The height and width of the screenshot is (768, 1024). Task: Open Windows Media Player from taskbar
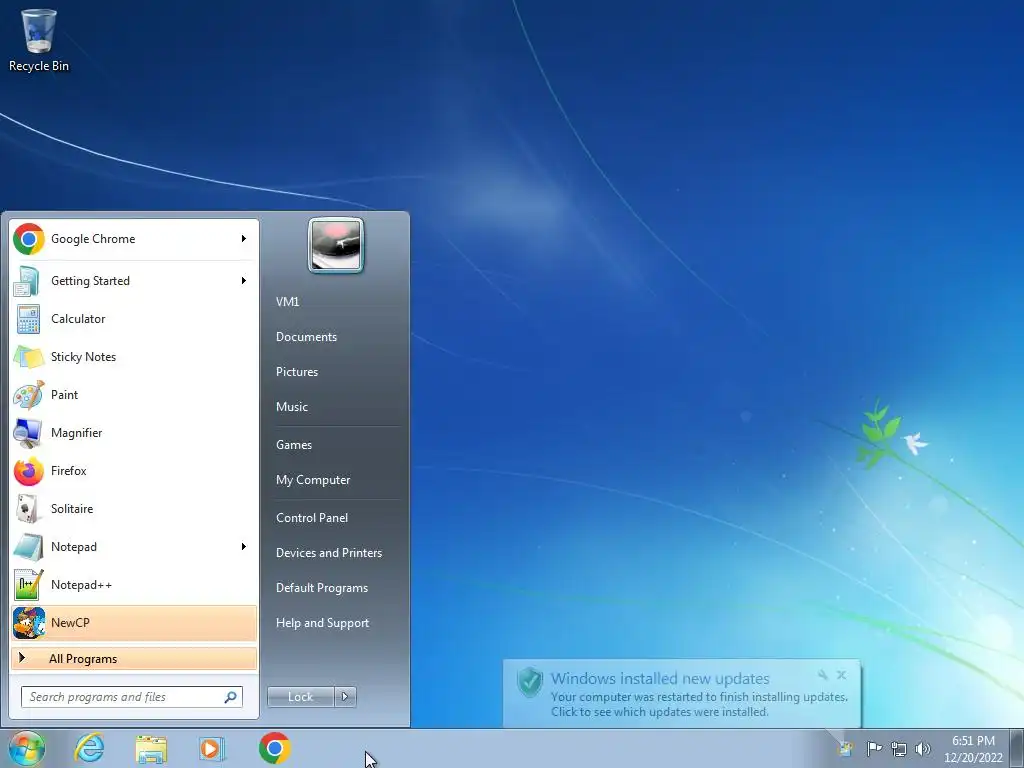pyautogui.click(x=212, y=748)
